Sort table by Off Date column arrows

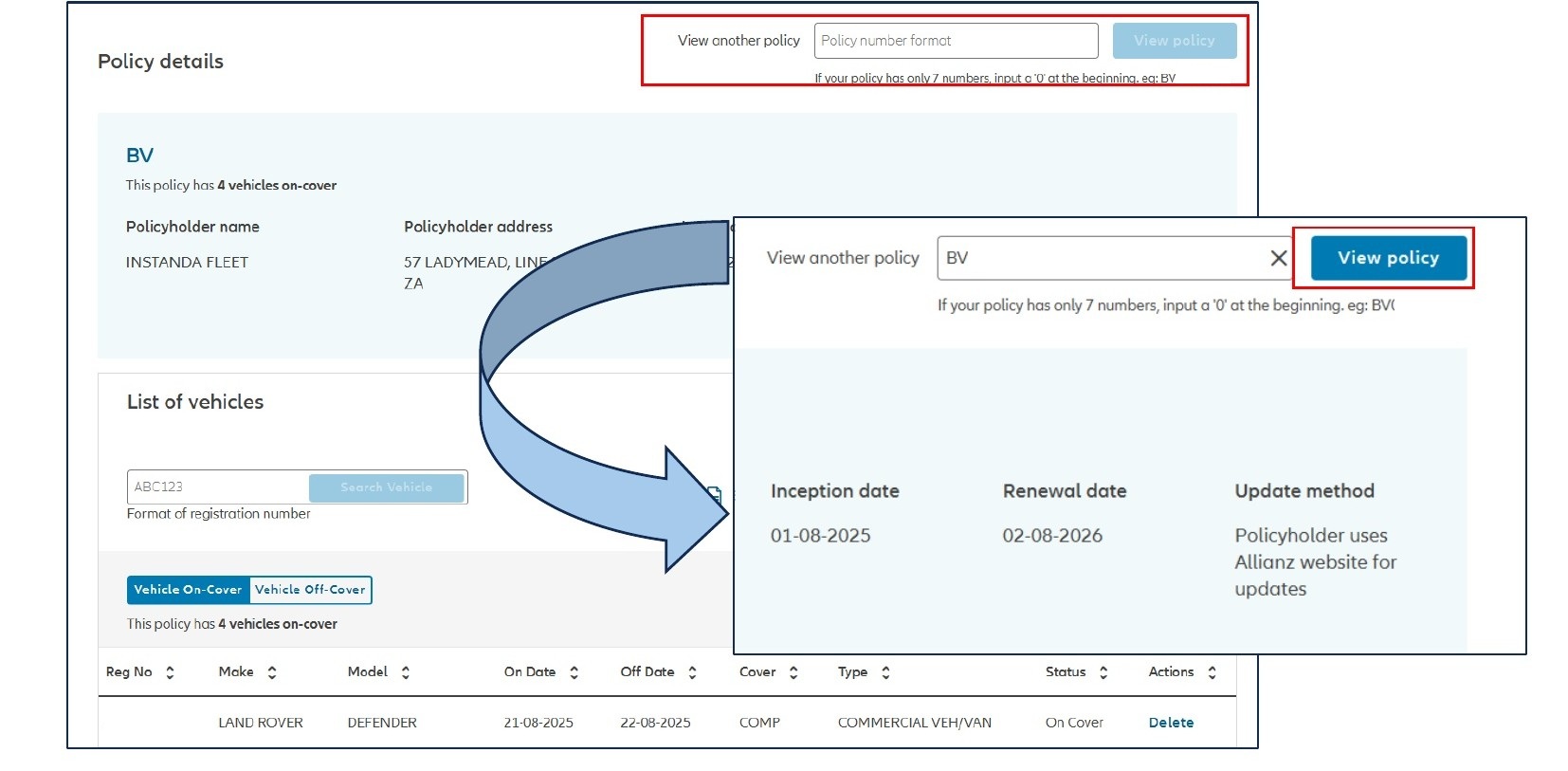pos(692,672)
